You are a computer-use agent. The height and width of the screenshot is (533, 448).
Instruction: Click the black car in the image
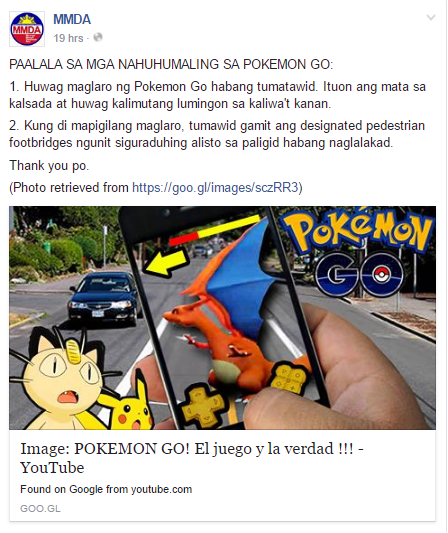[103, 297]
